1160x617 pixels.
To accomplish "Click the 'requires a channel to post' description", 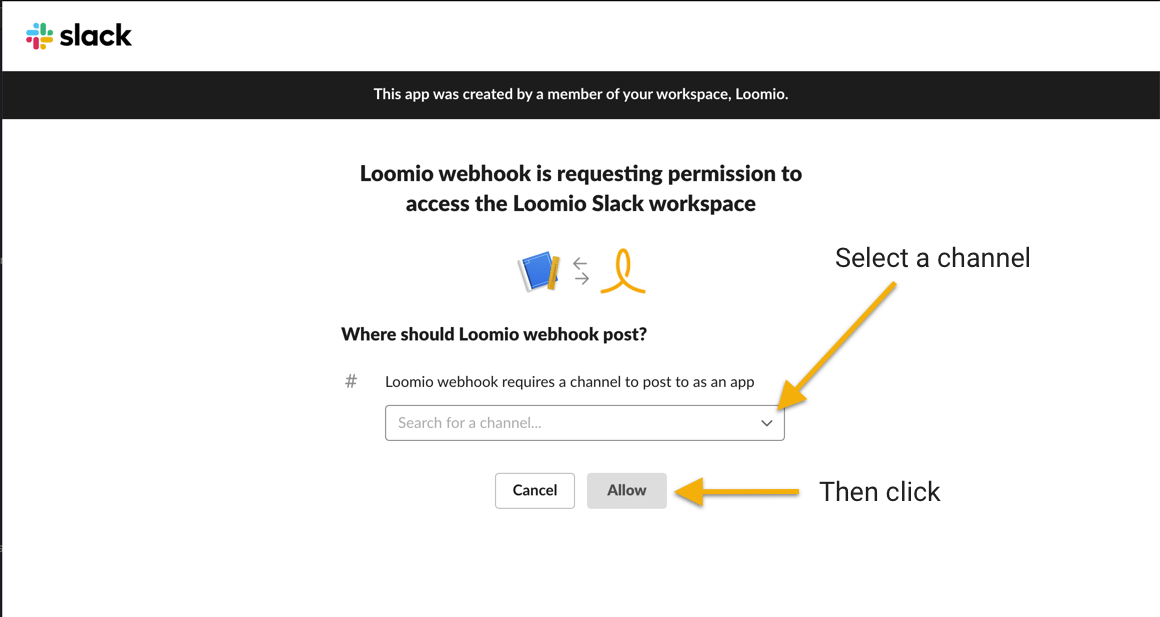I will [570, 382].
